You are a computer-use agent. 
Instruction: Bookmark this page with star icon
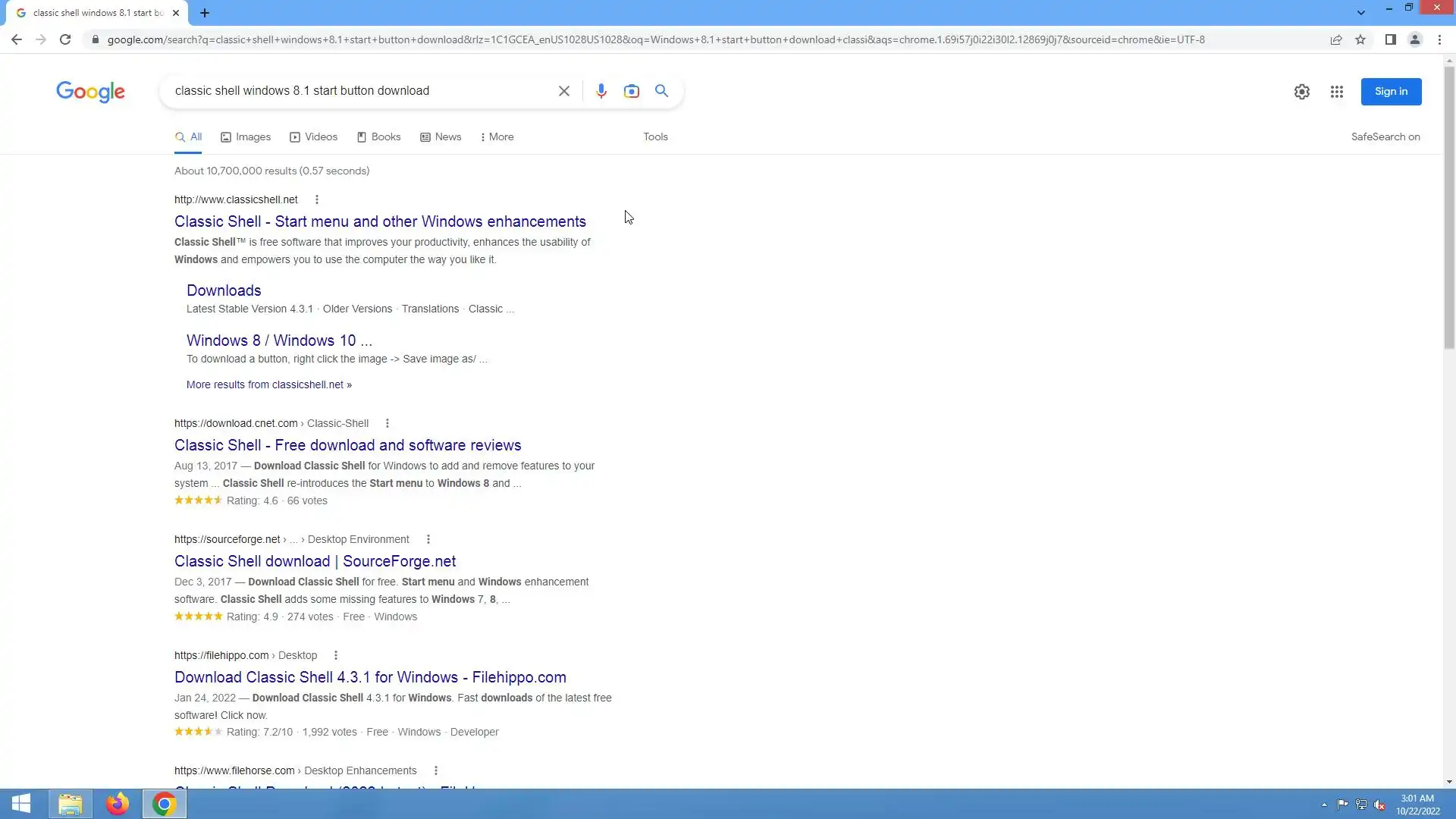(x=1360, y=39)
